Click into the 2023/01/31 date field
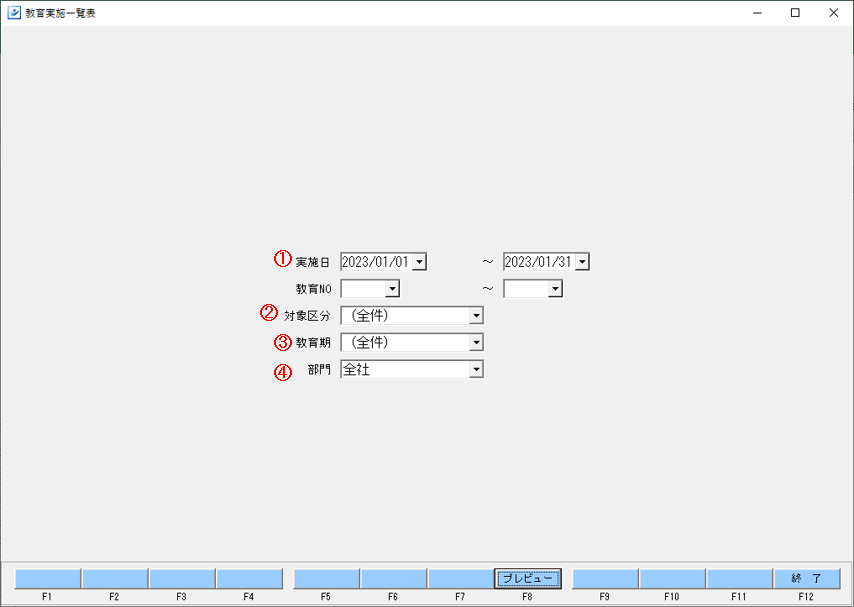This screenshot has width=854, height=607. [540, 262]
